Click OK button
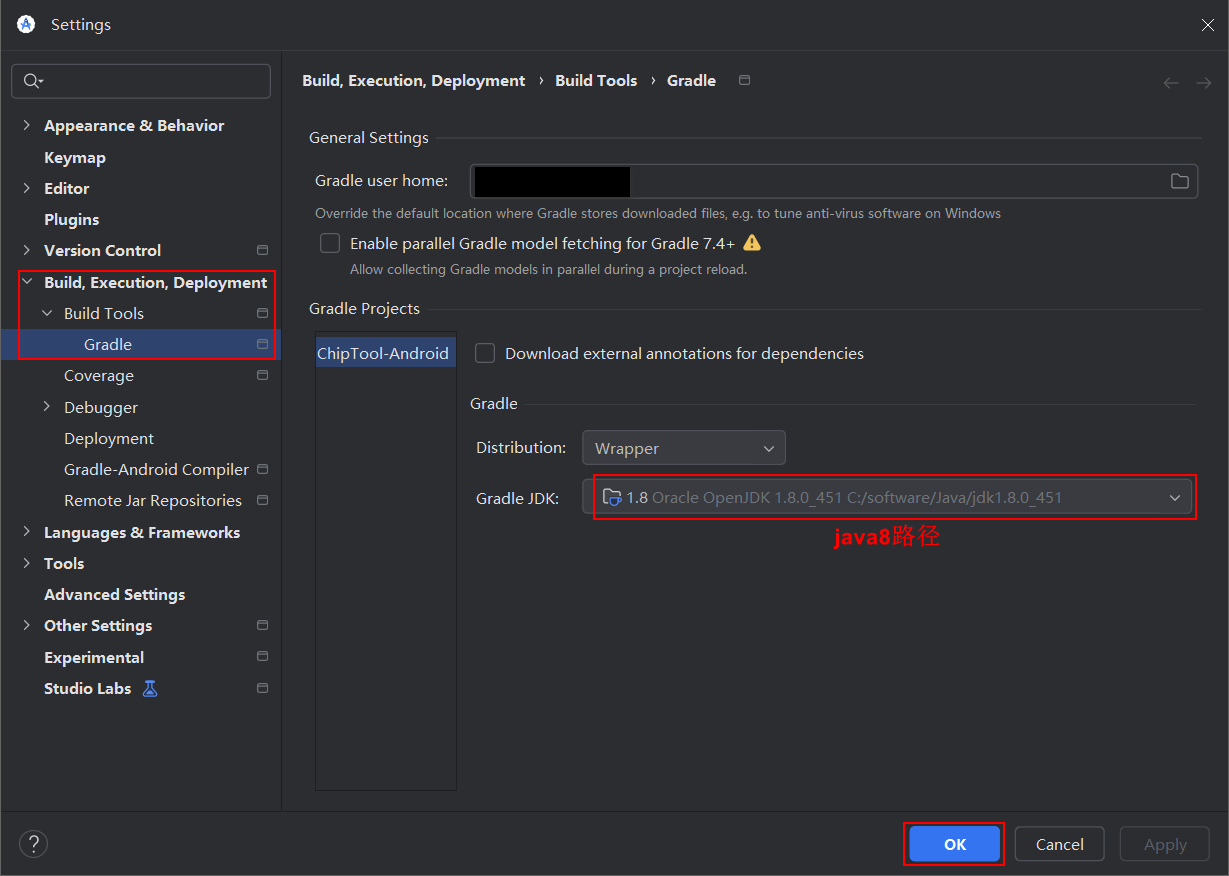This screenshot has height=876, width=1229. [x=955, y=844]
